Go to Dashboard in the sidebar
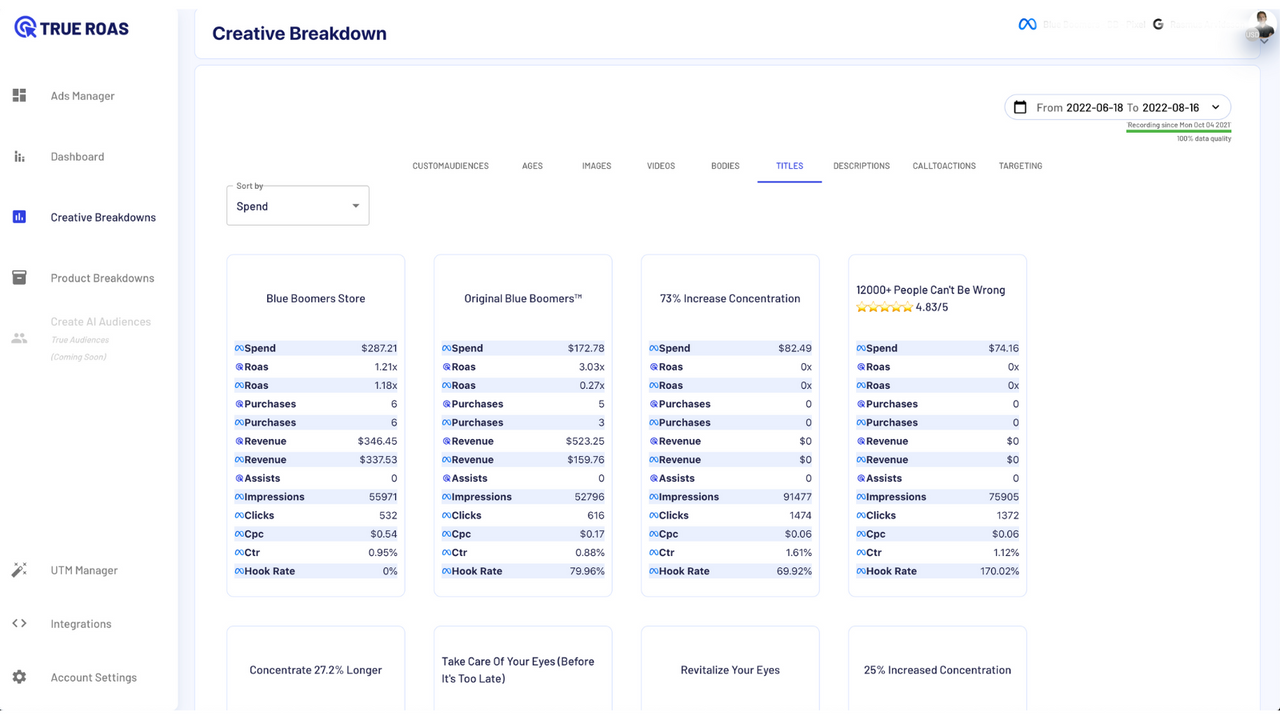Image resolution: width=1280 pixels, height=720 pixels. pos(77,157)
